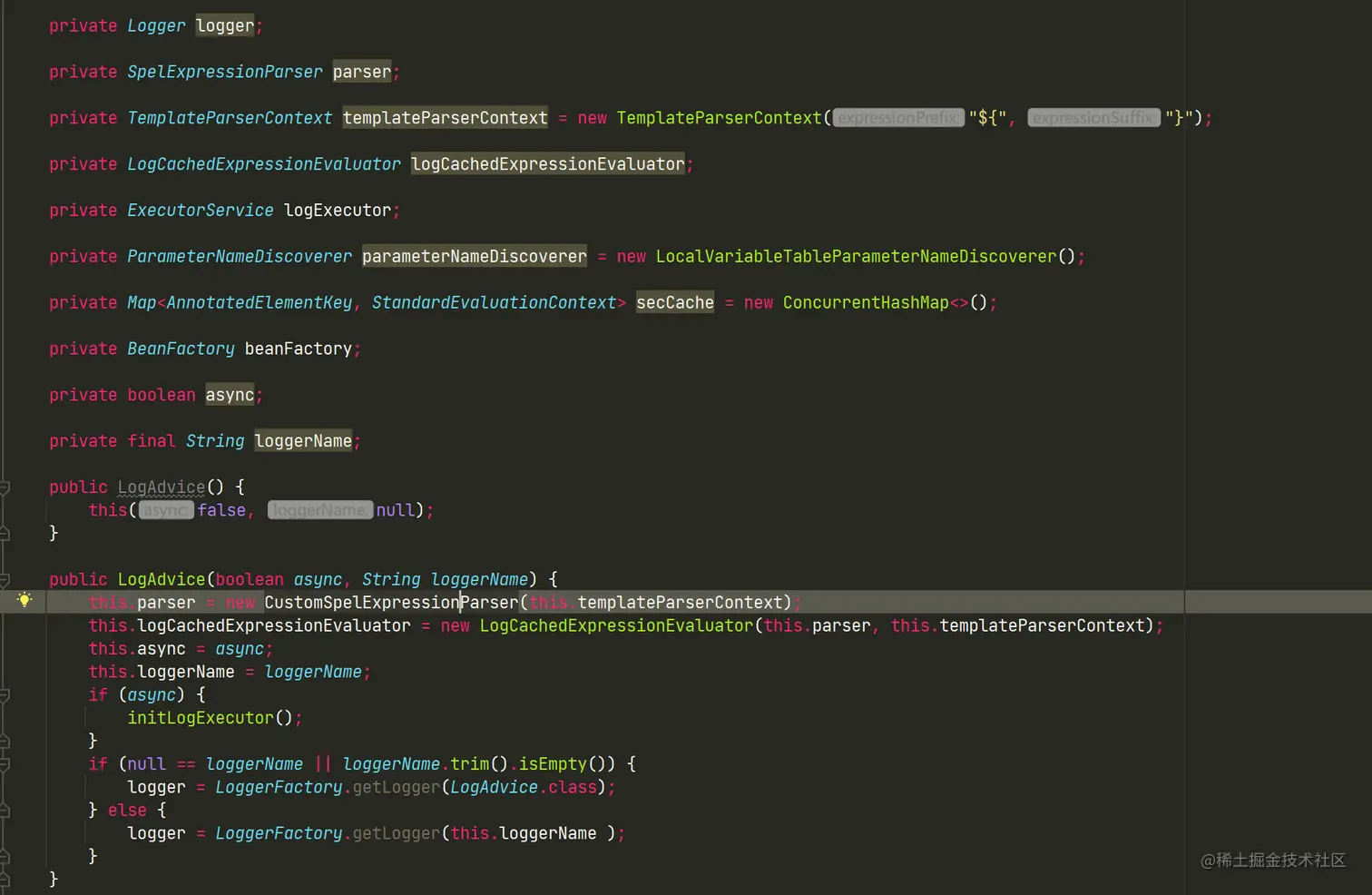Click the highlighted 'parser' field declaration
Image resolution: width=1372 pixels, height=895 pixels.
coord(362,72)
